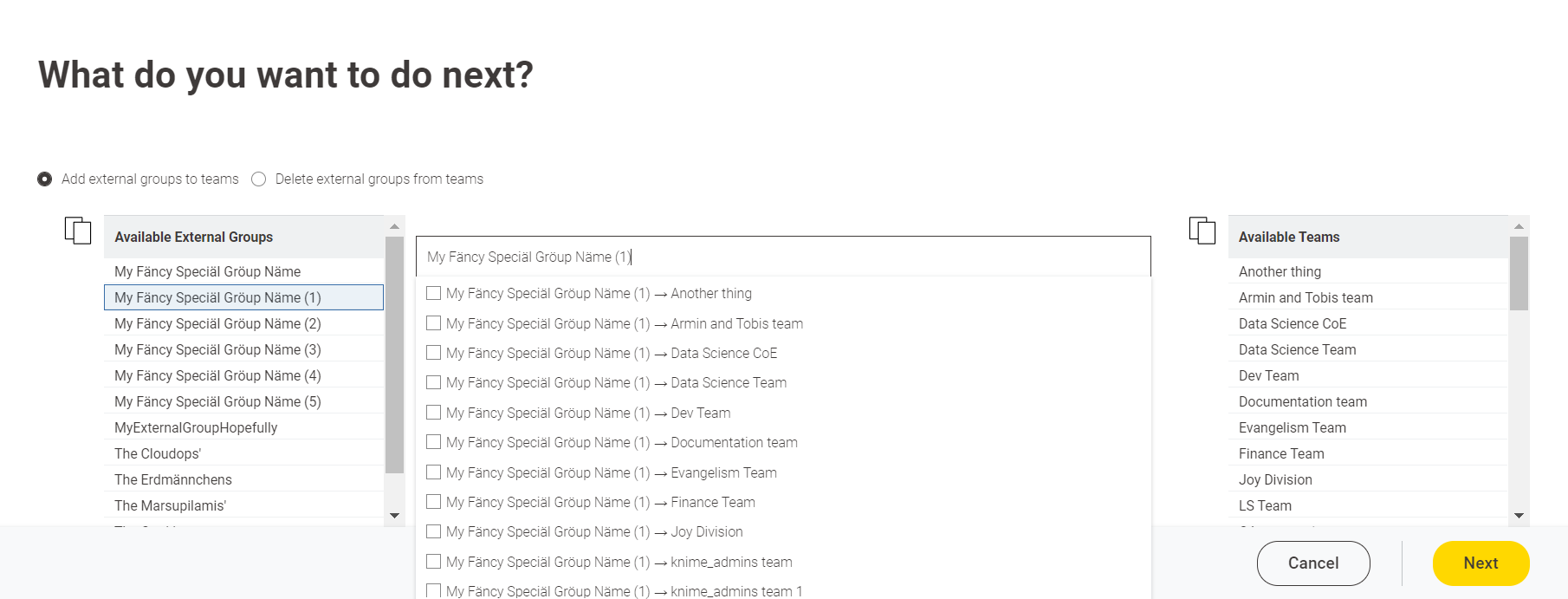1568x599 pixels.
Task: Pick 'The Erdmännchens' external group
Action: [173, 479]
